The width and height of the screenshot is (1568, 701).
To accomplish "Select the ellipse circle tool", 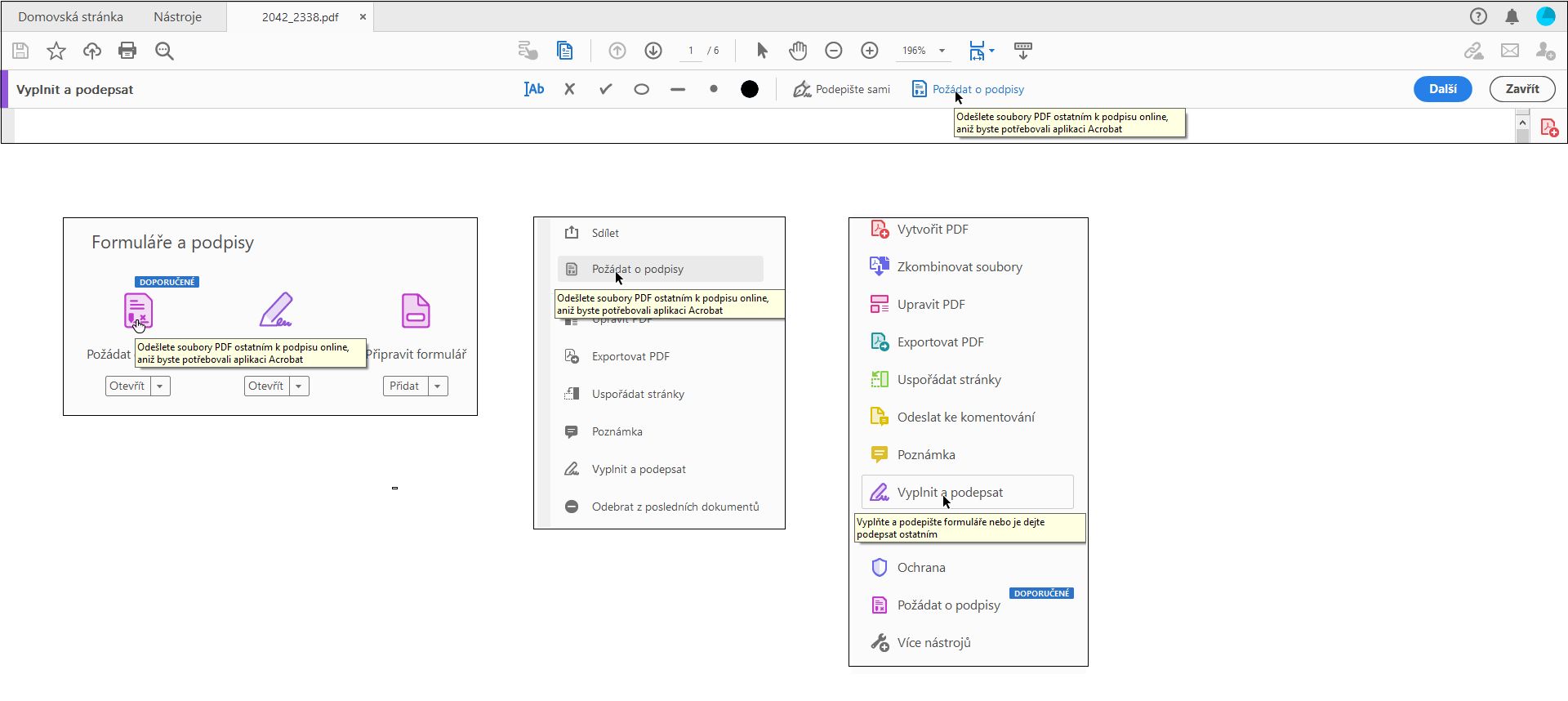I will pos(642,89).
